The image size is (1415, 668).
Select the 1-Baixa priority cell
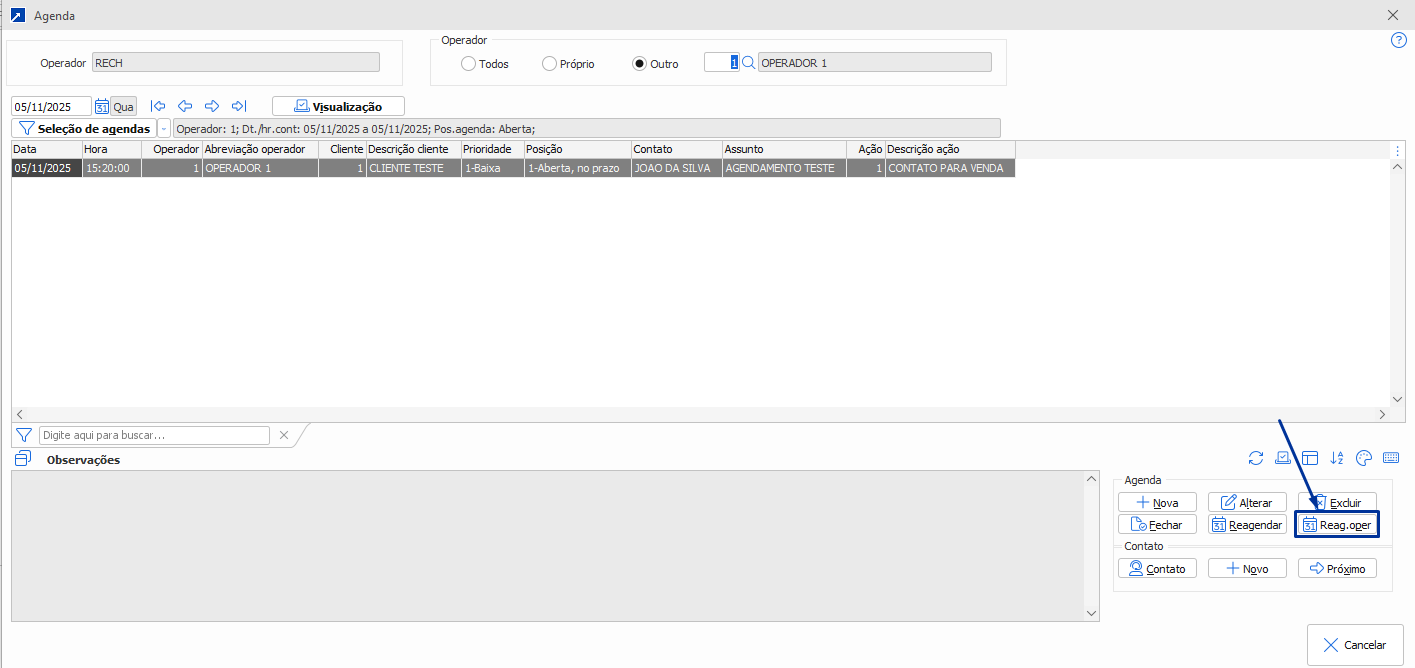tap(493, 168)
